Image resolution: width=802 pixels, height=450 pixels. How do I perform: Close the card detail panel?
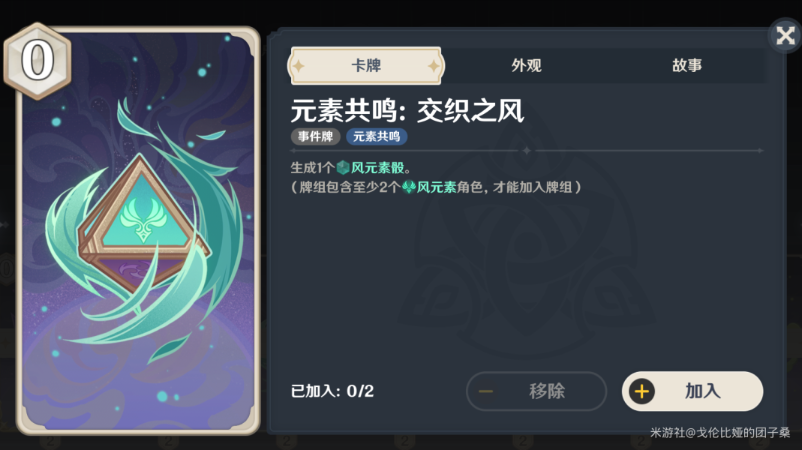click(785, 35)
